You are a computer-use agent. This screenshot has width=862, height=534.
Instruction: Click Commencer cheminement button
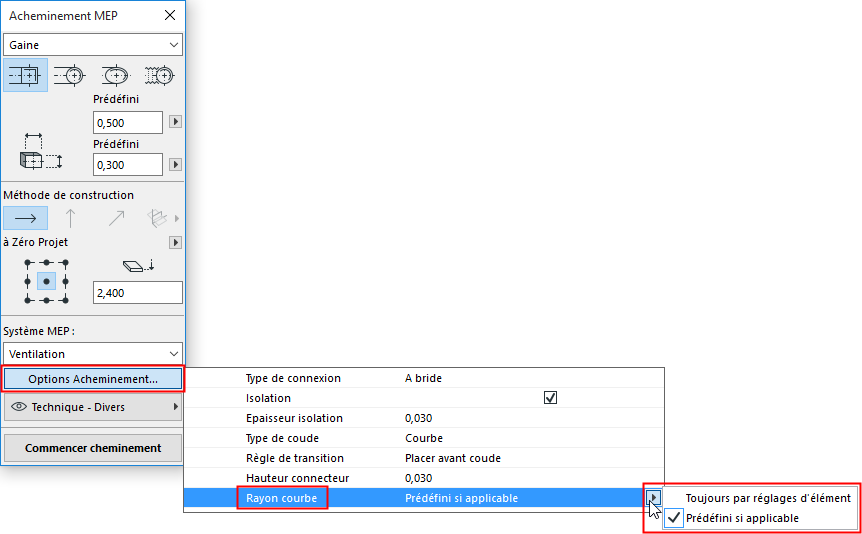(x=93, y=448)
